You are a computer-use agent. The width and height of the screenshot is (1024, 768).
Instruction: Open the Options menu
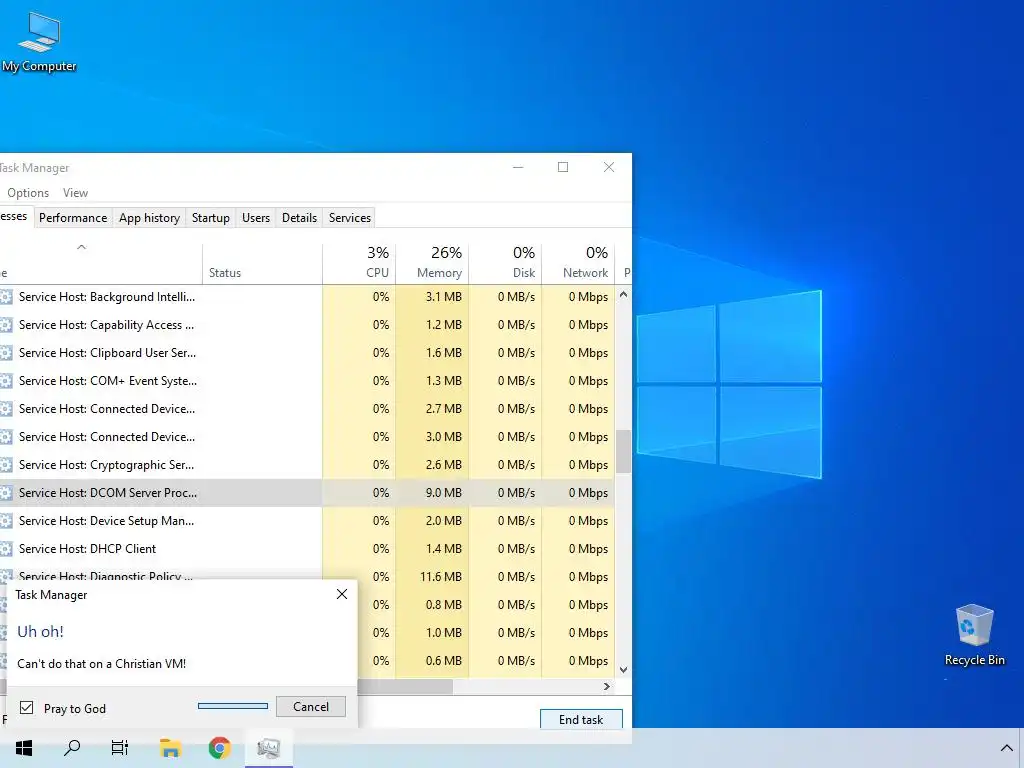(x=28, y=193)
